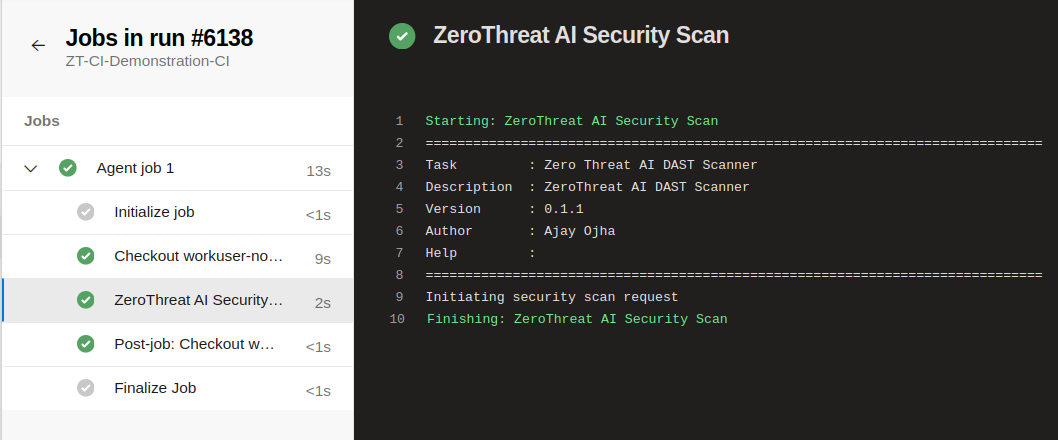Click log line number 10

point(397,319)
